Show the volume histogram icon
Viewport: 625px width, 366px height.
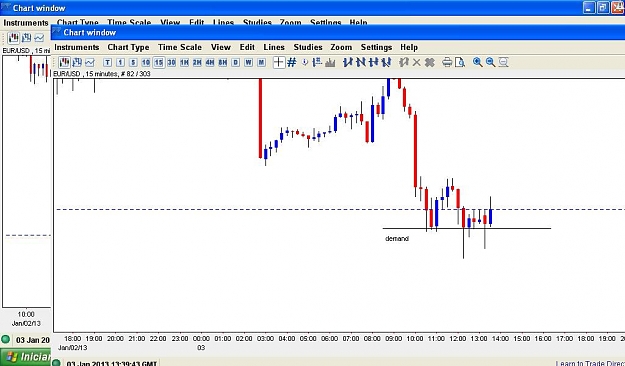(x=330, y=62)
